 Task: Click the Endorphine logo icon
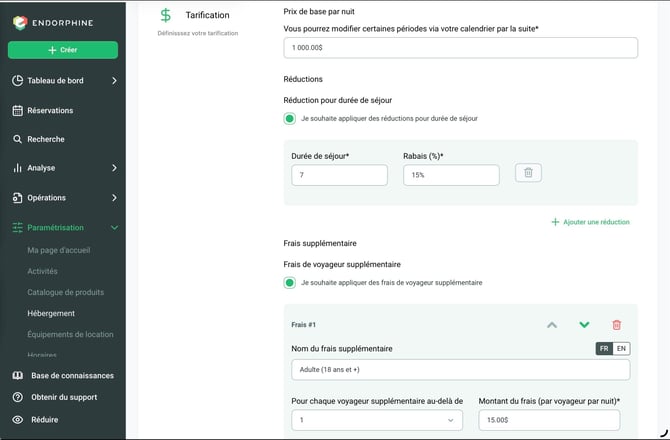(x=20, y=23)
